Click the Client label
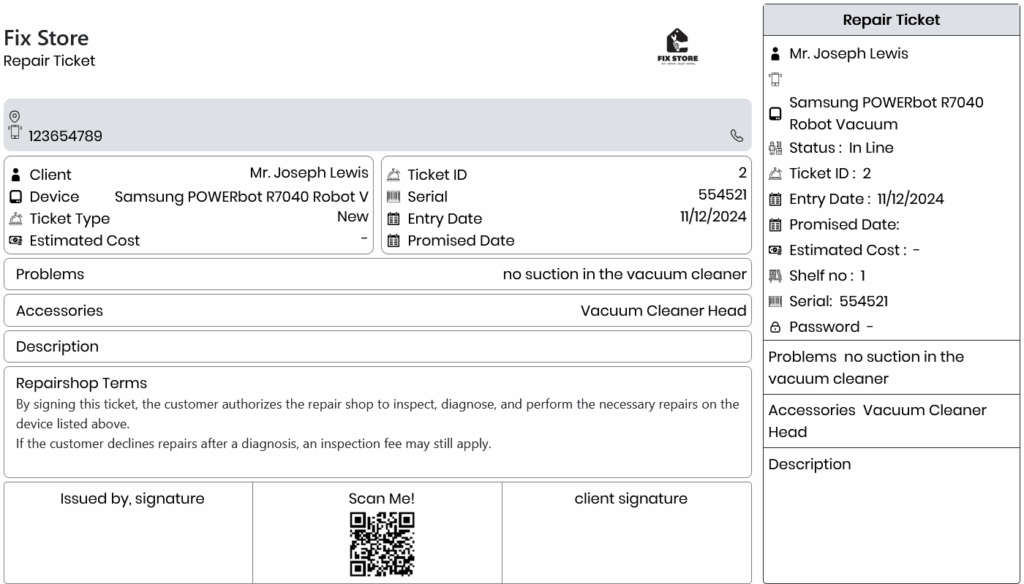1024x584 pixels. [50, 174]
